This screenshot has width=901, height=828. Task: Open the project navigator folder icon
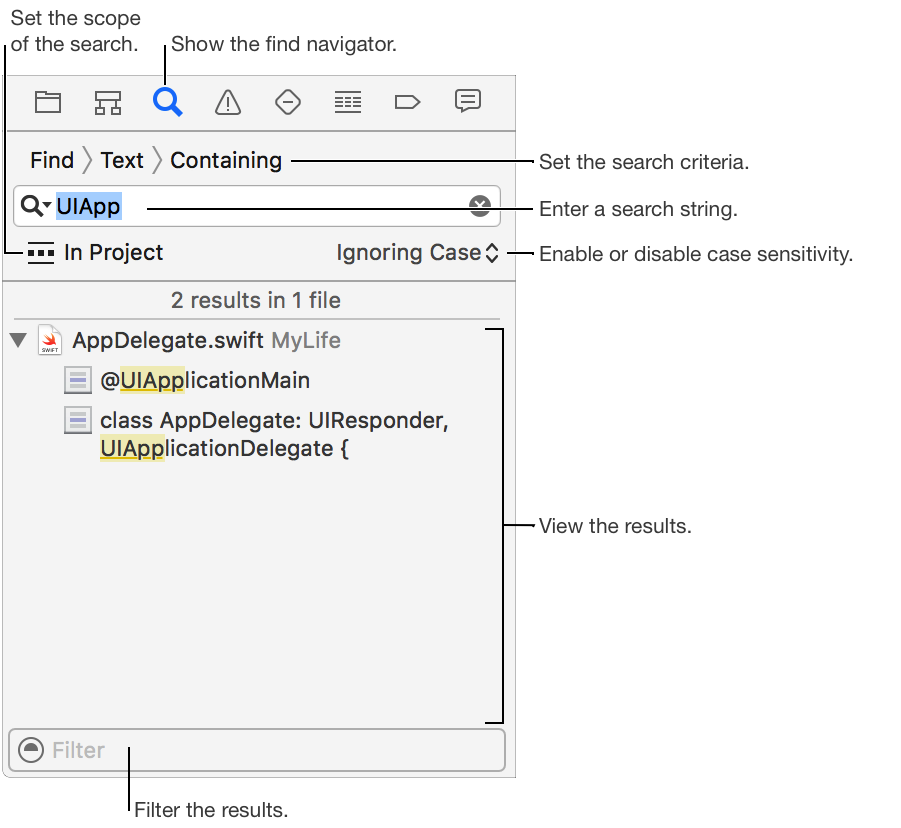pyautogui.click(x=48, y=101)
